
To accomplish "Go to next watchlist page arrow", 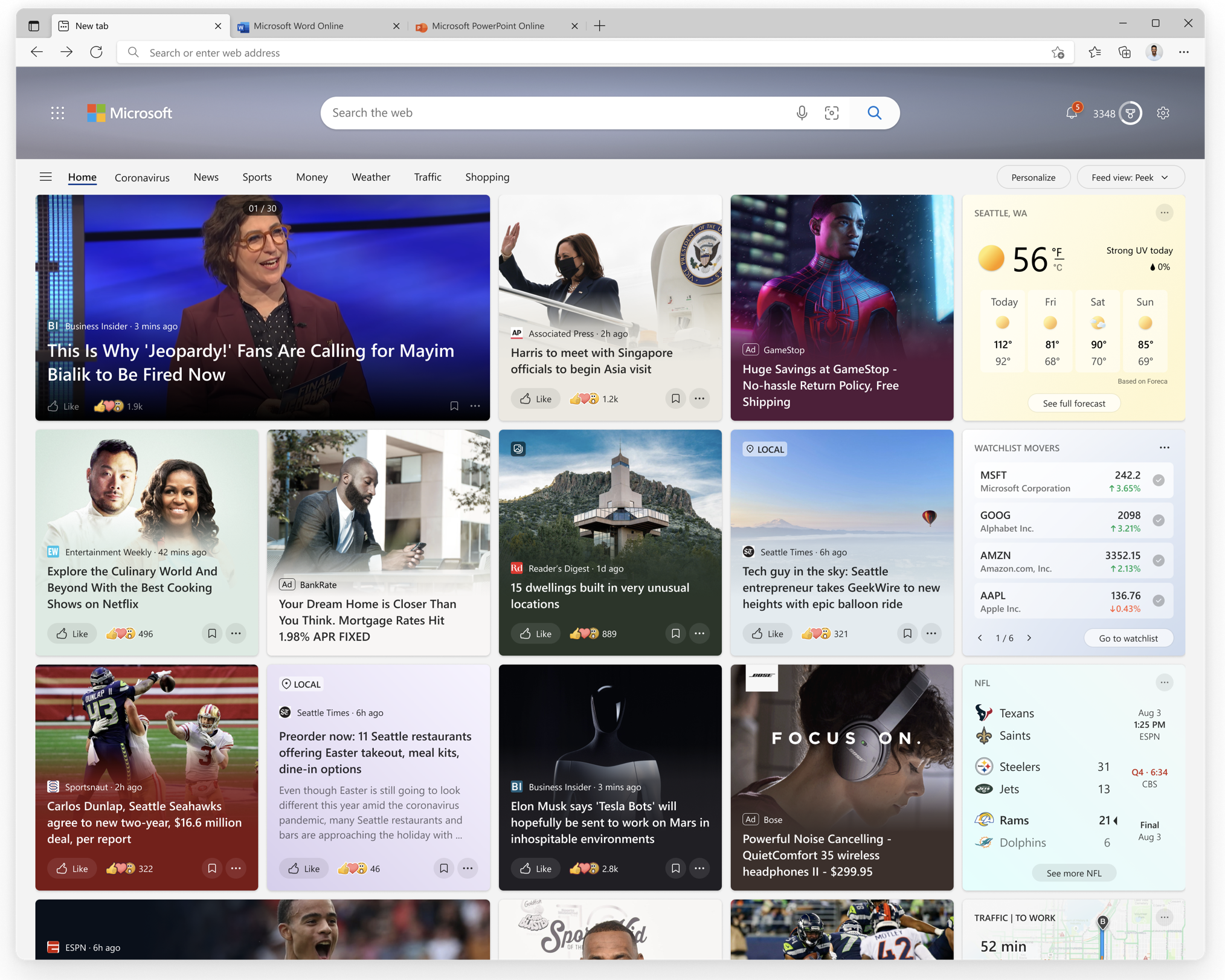I will point(1029,638).
